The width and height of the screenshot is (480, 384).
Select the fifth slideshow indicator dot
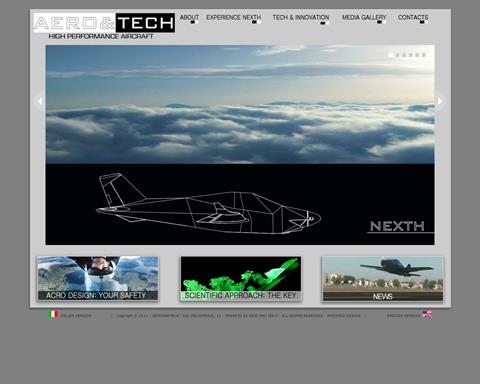click(417, 55)
